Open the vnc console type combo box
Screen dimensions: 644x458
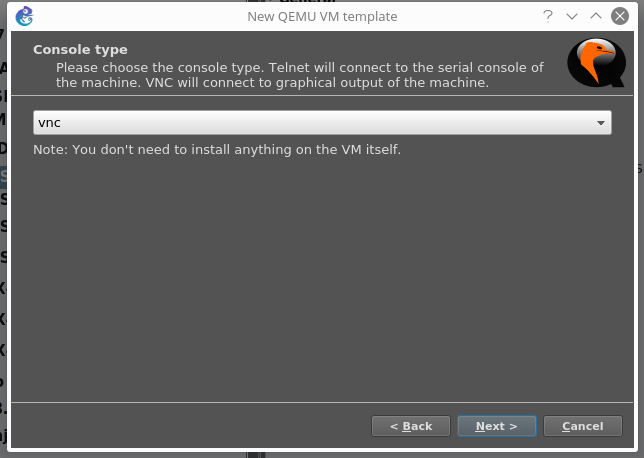[322, 122]
